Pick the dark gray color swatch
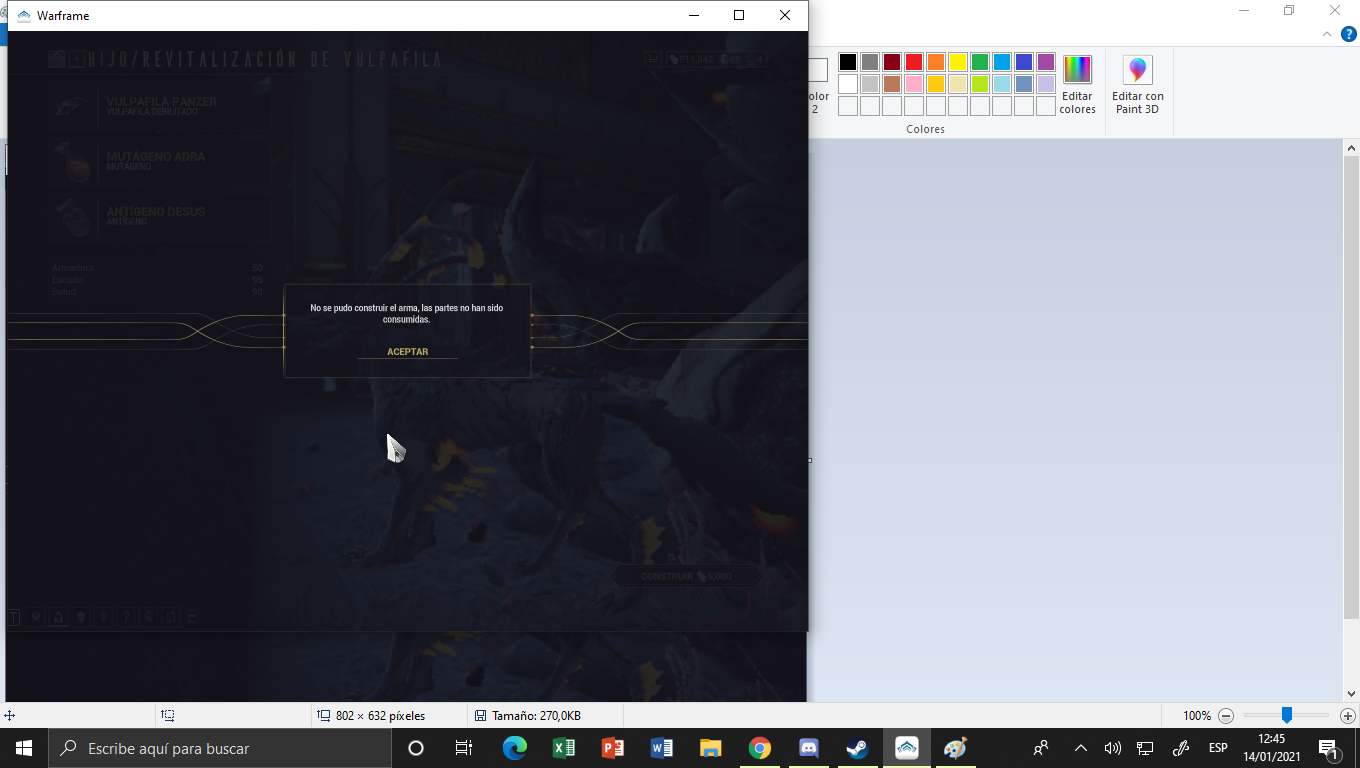Screen dimensions: 1360x768 click(x=870, y=62)
